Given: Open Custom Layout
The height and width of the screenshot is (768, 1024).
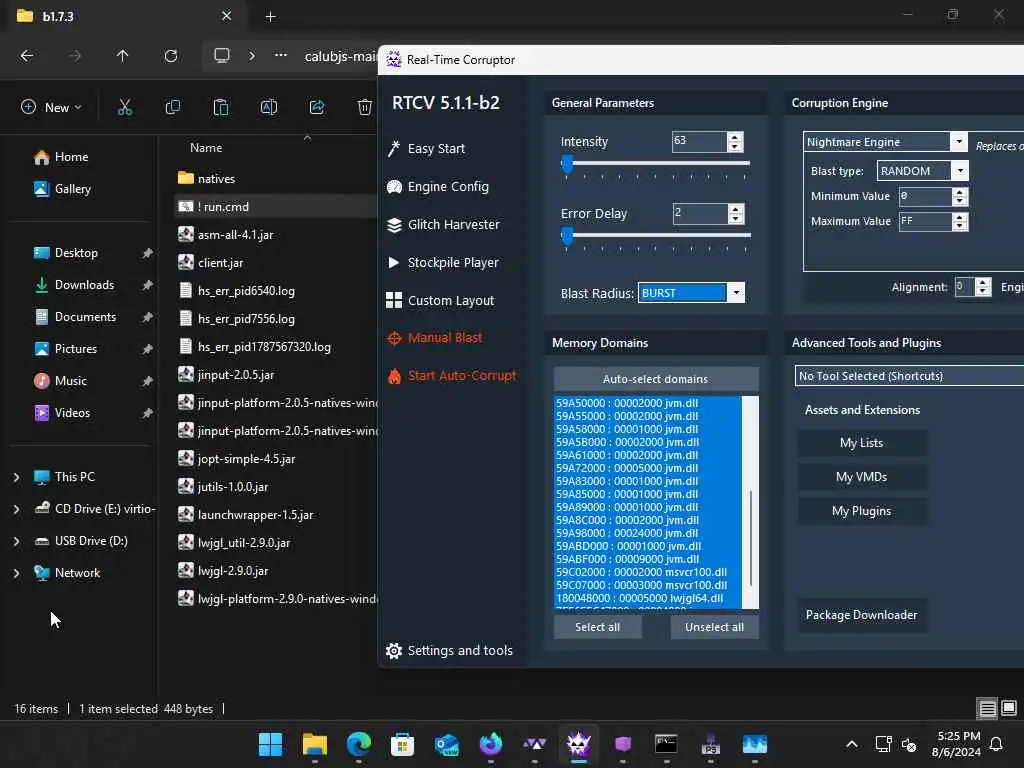Looking at the screenshot, I should pyautogui.click(x=451, y=300).
